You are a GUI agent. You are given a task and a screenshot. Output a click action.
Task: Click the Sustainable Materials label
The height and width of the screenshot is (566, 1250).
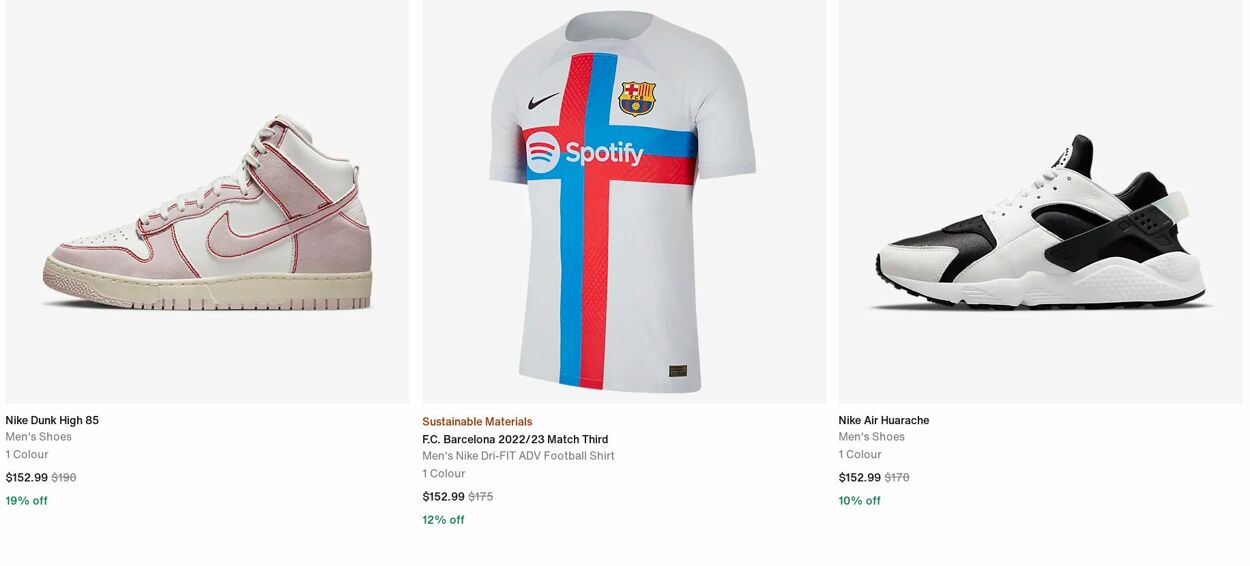(x=477, y=422)
